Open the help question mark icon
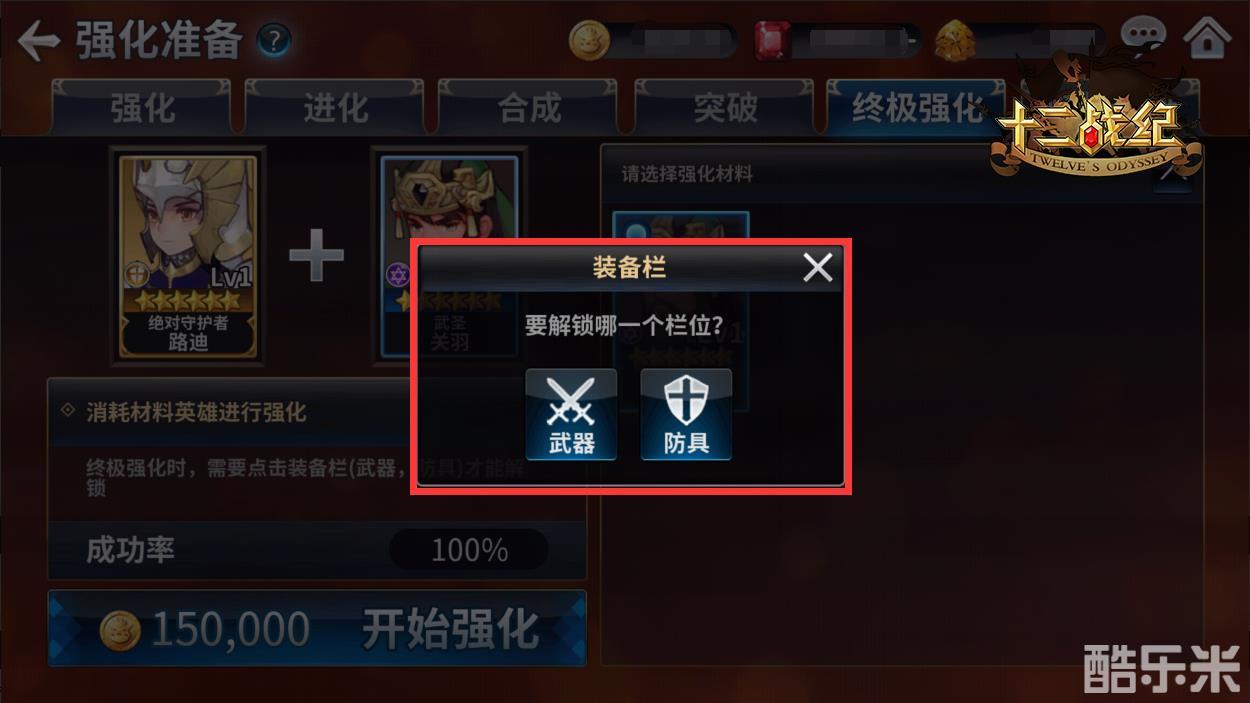 (273, 41)
